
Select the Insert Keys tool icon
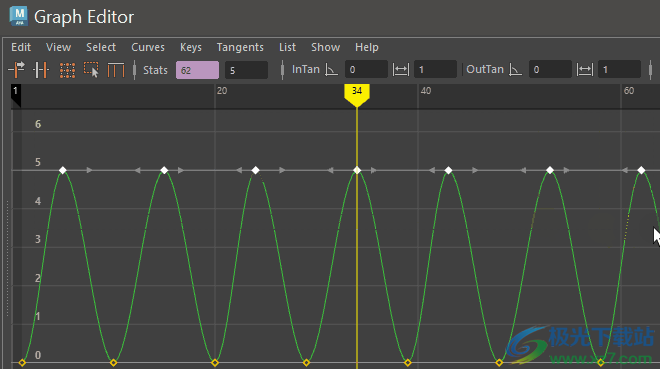(x=41, y=70)
